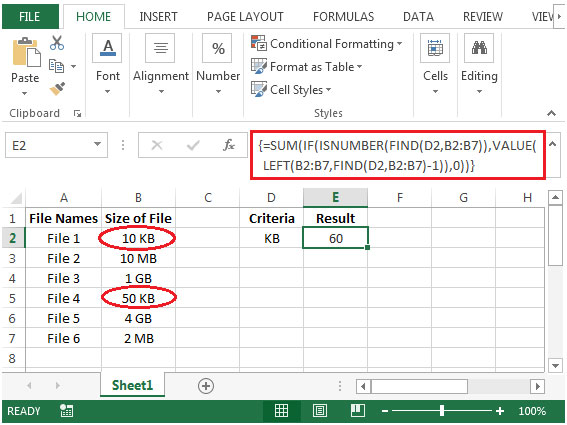Click the Select All corner triangle

pos(16,198)
